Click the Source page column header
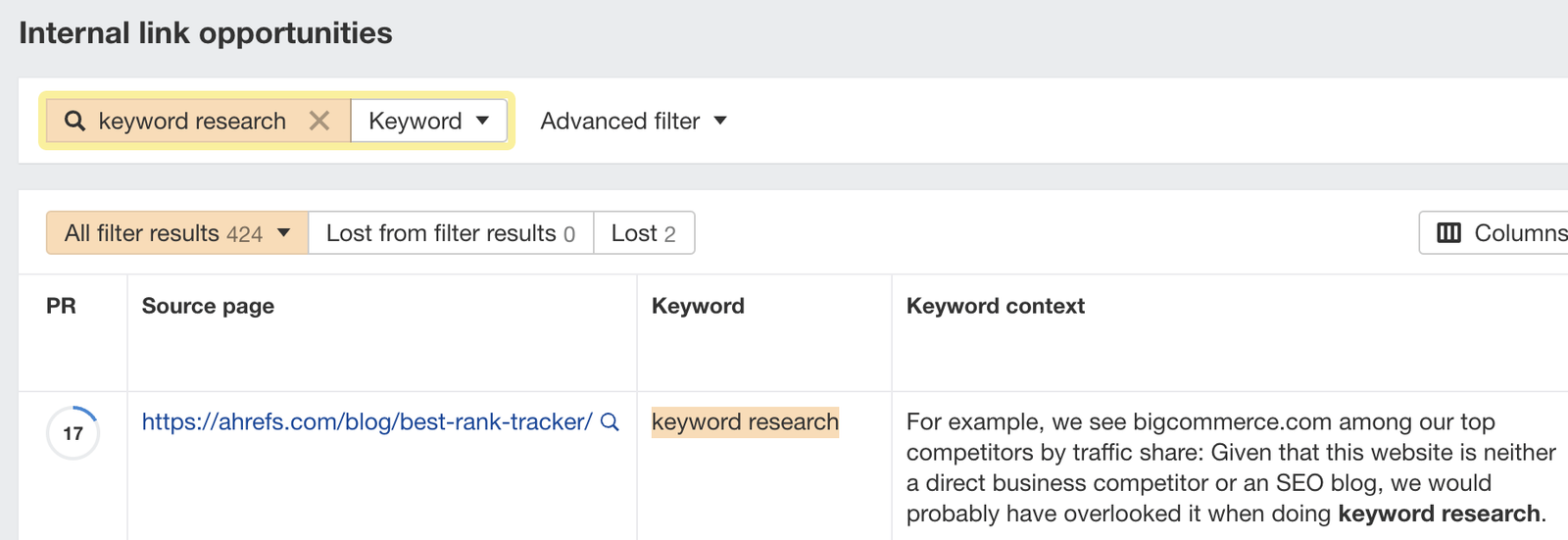This screenshot has height=540, width=1568. point(208,306)
